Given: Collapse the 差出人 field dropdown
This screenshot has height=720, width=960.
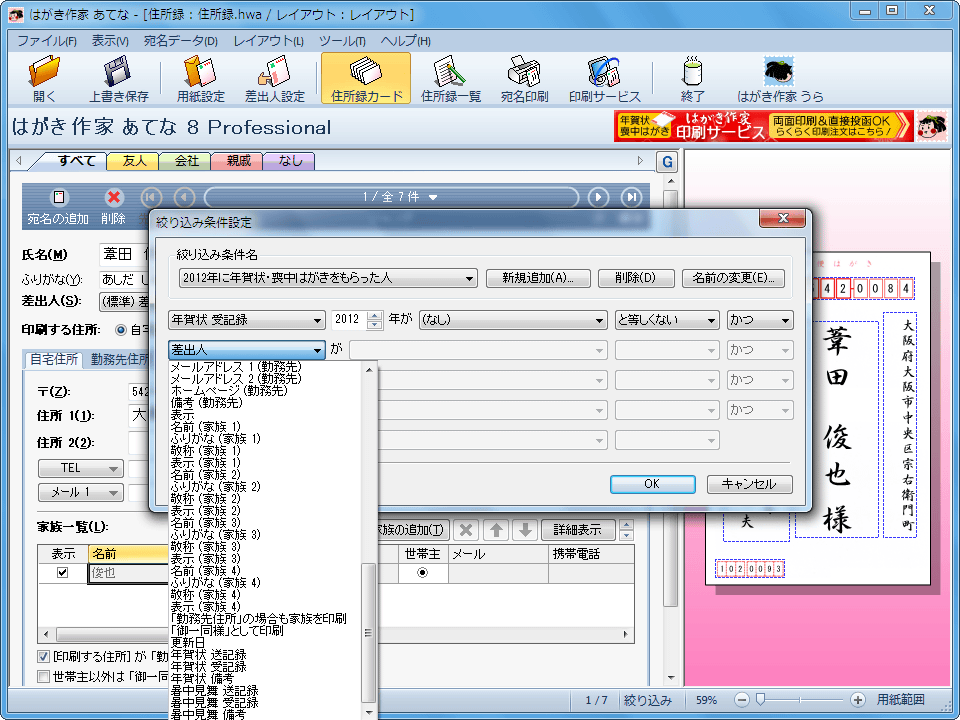Looking at the screenshot, I should [x=247, y=350].
